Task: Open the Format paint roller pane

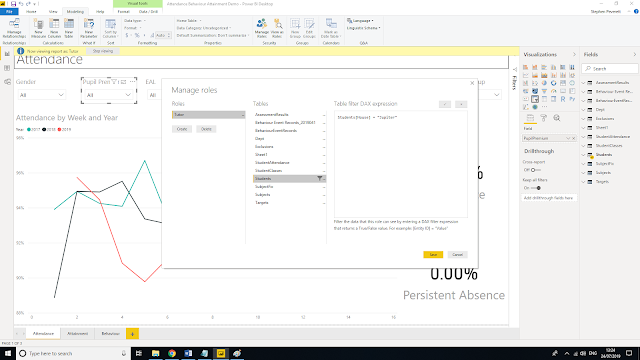Action: pyautogui.click(x=543, y=118)
